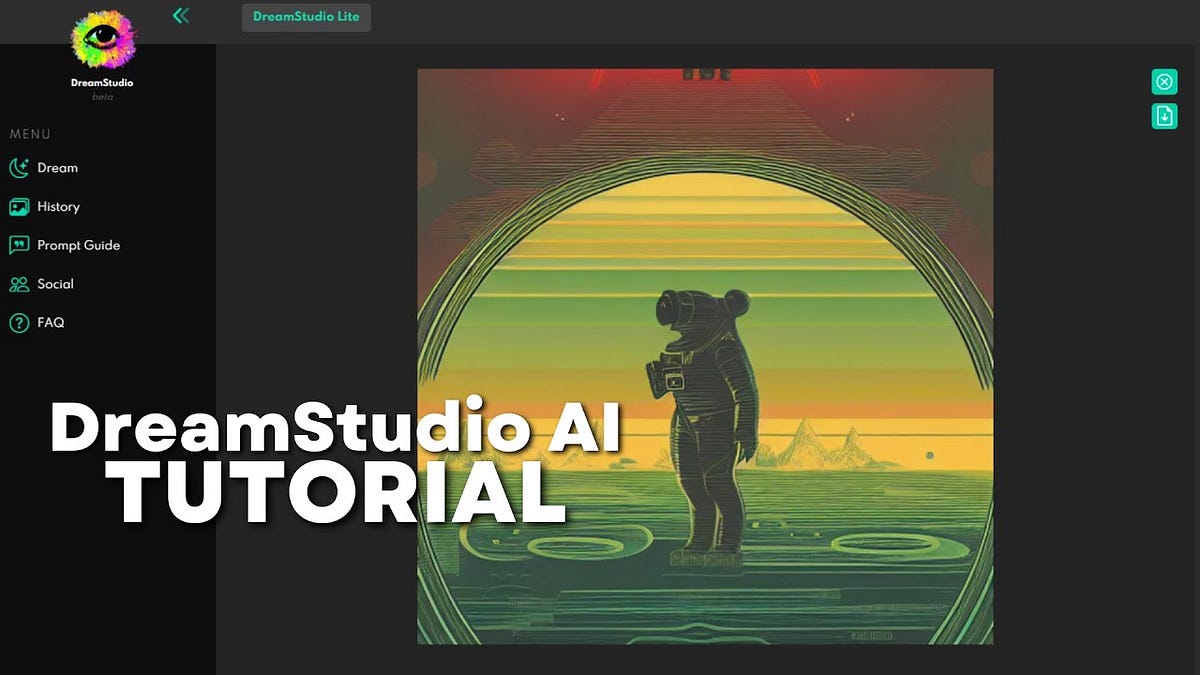
Task: Click the DreamStudio title text
Action: tap(103, 83)
